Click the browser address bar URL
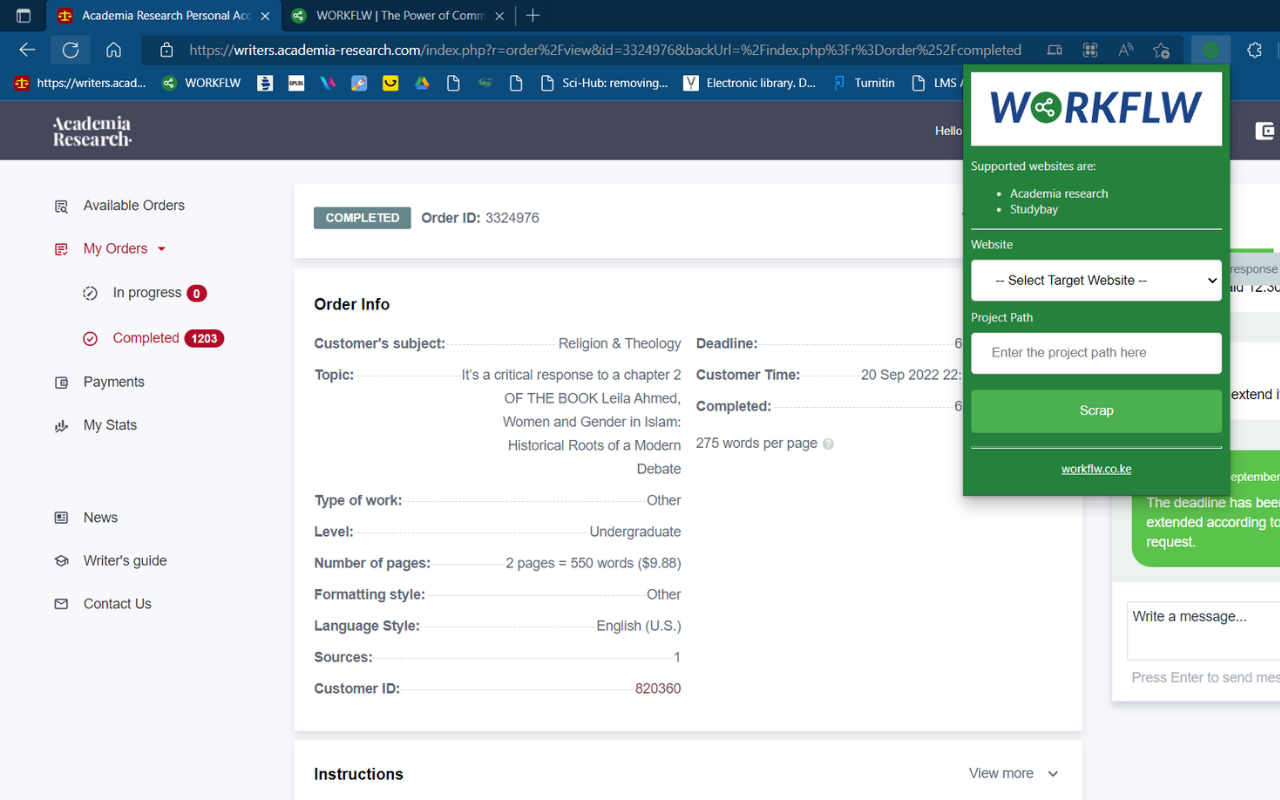 pyautogui.click(x=605, y=50)
